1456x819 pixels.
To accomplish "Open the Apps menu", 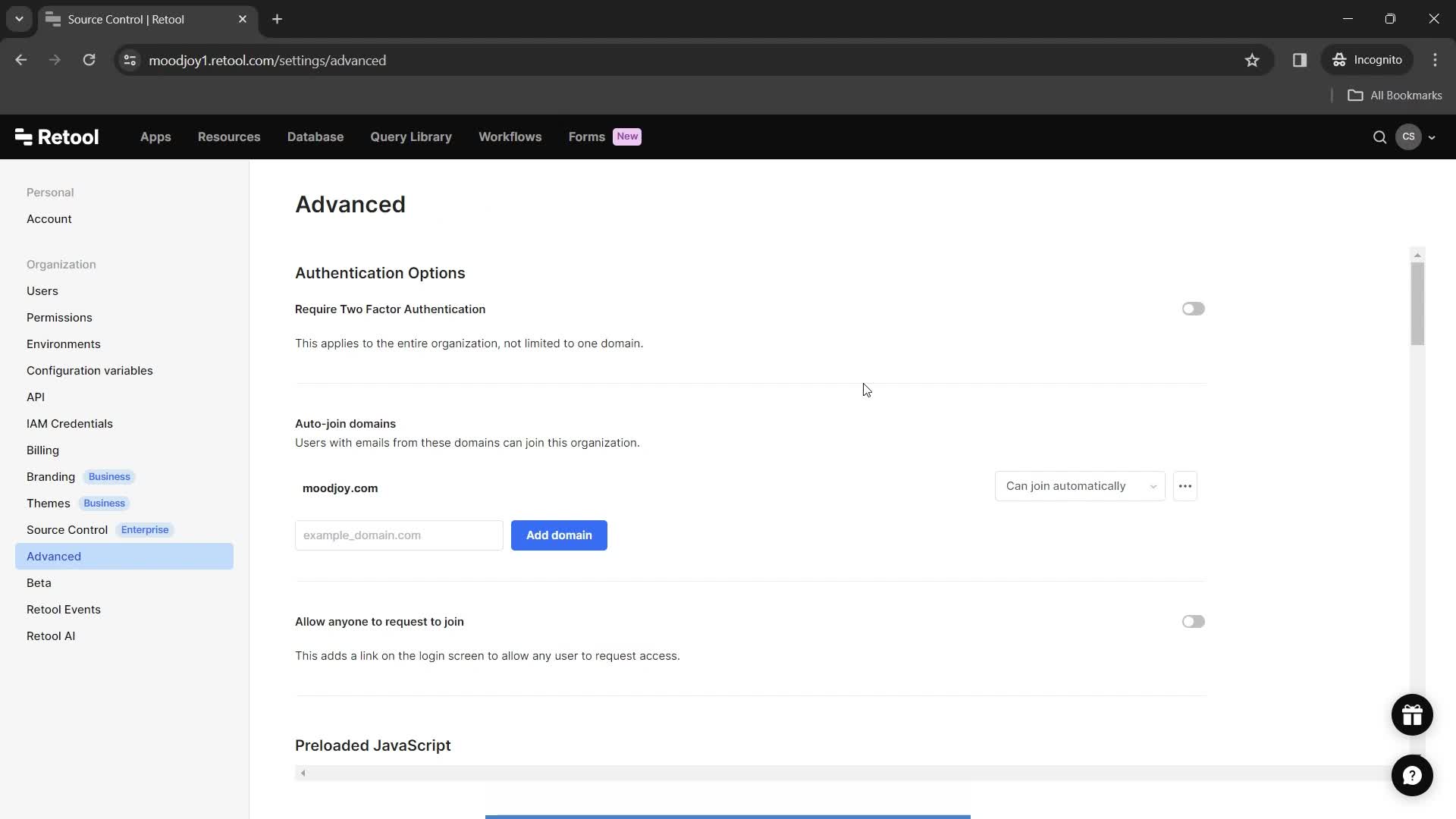I will (155, 136).
